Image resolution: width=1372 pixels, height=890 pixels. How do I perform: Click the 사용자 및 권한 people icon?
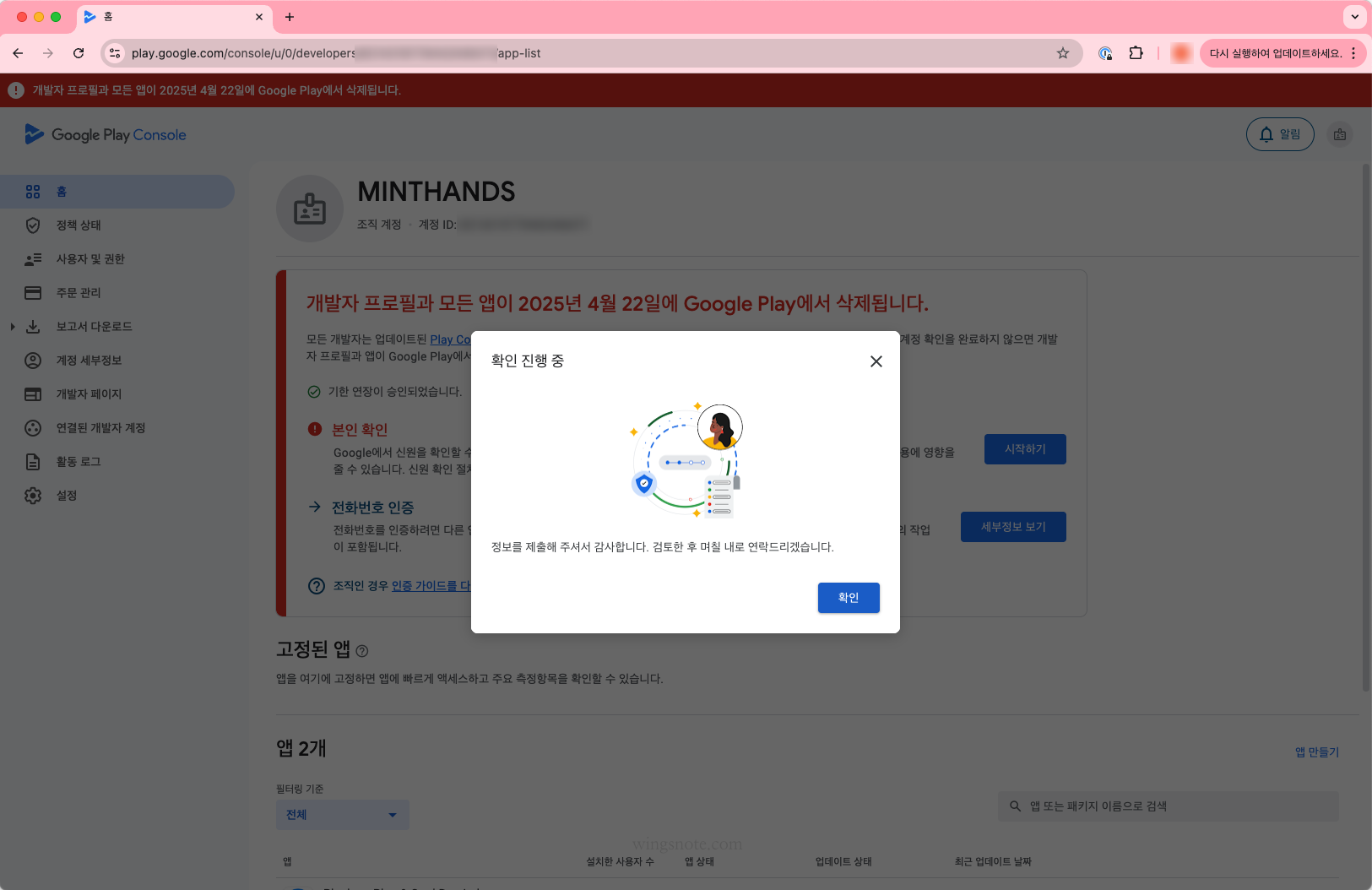(33, 259)
